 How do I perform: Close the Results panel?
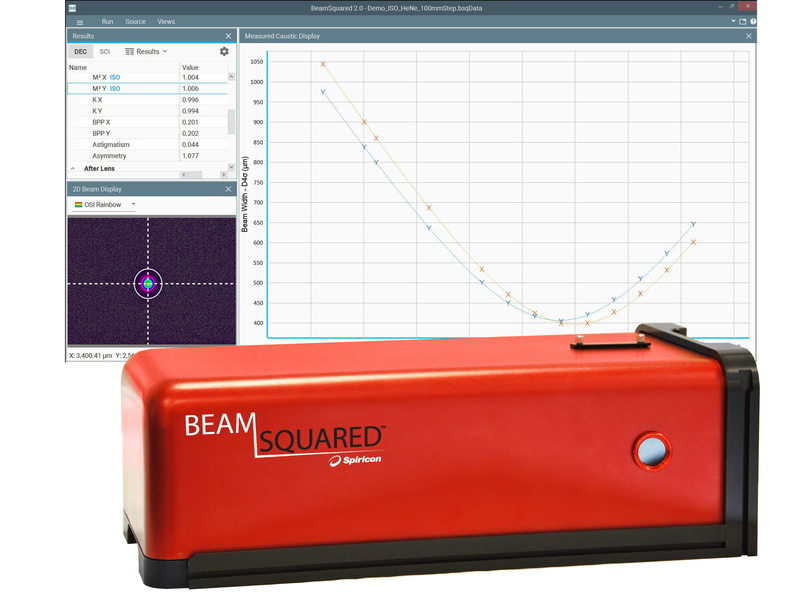[229, 36]
